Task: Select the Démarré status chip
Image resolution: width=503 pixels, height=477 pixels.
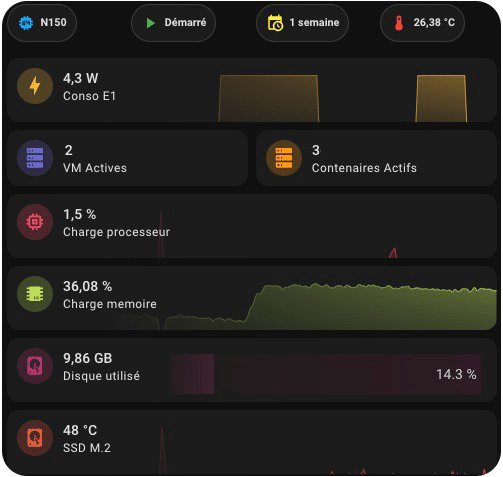Action: [173, 23]
